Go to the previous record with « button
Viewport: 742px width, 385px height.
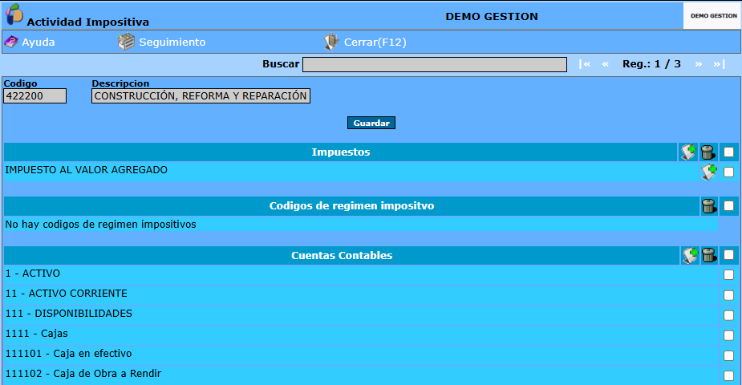tap(605, 64)
